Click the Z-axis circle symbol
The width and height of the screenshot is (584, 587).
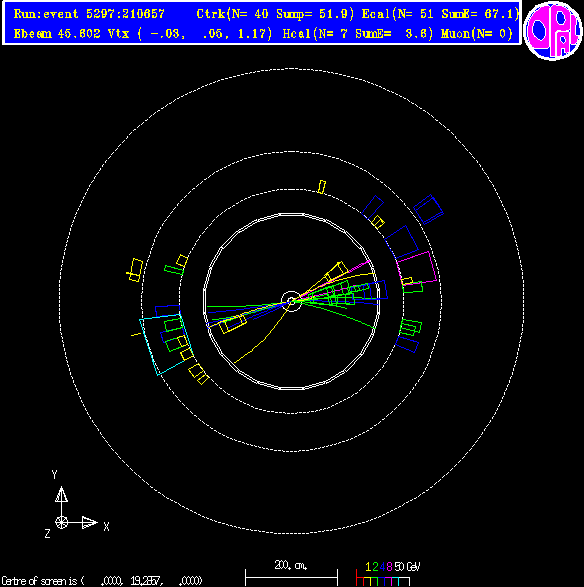[x=61, y=522]
